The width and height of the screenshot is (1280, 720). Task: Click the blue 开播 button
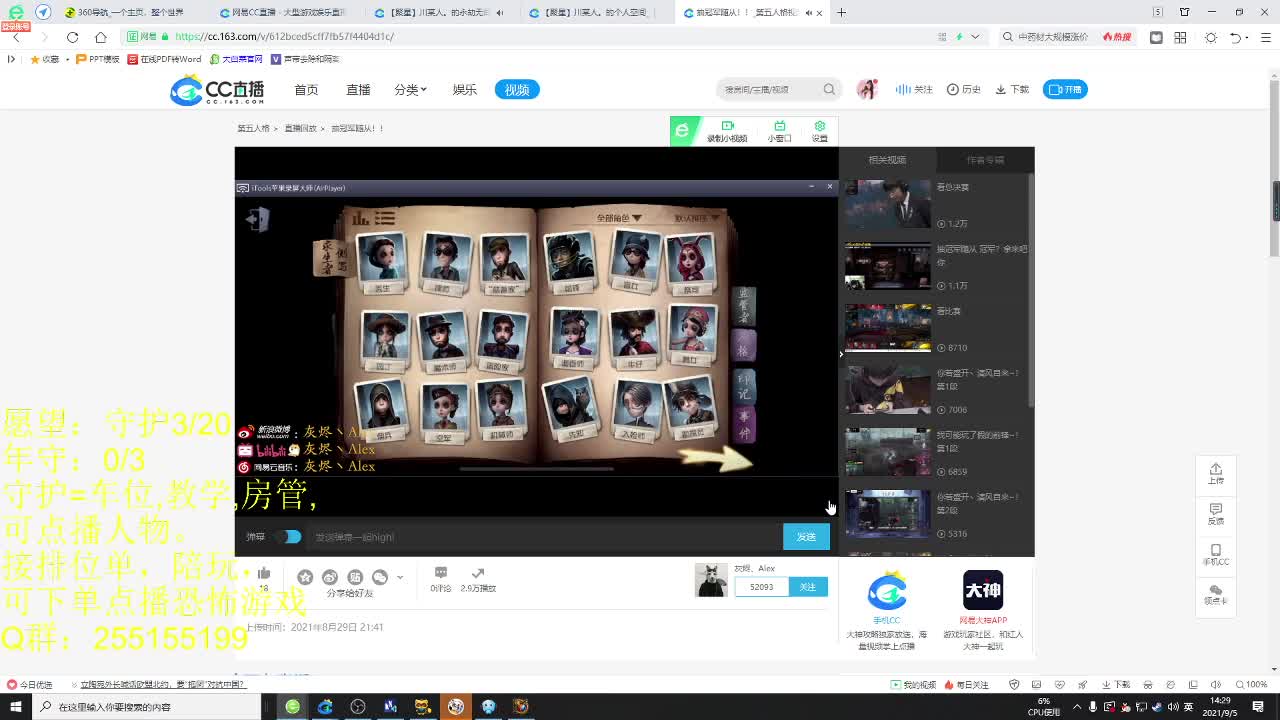click(1065, 90)
